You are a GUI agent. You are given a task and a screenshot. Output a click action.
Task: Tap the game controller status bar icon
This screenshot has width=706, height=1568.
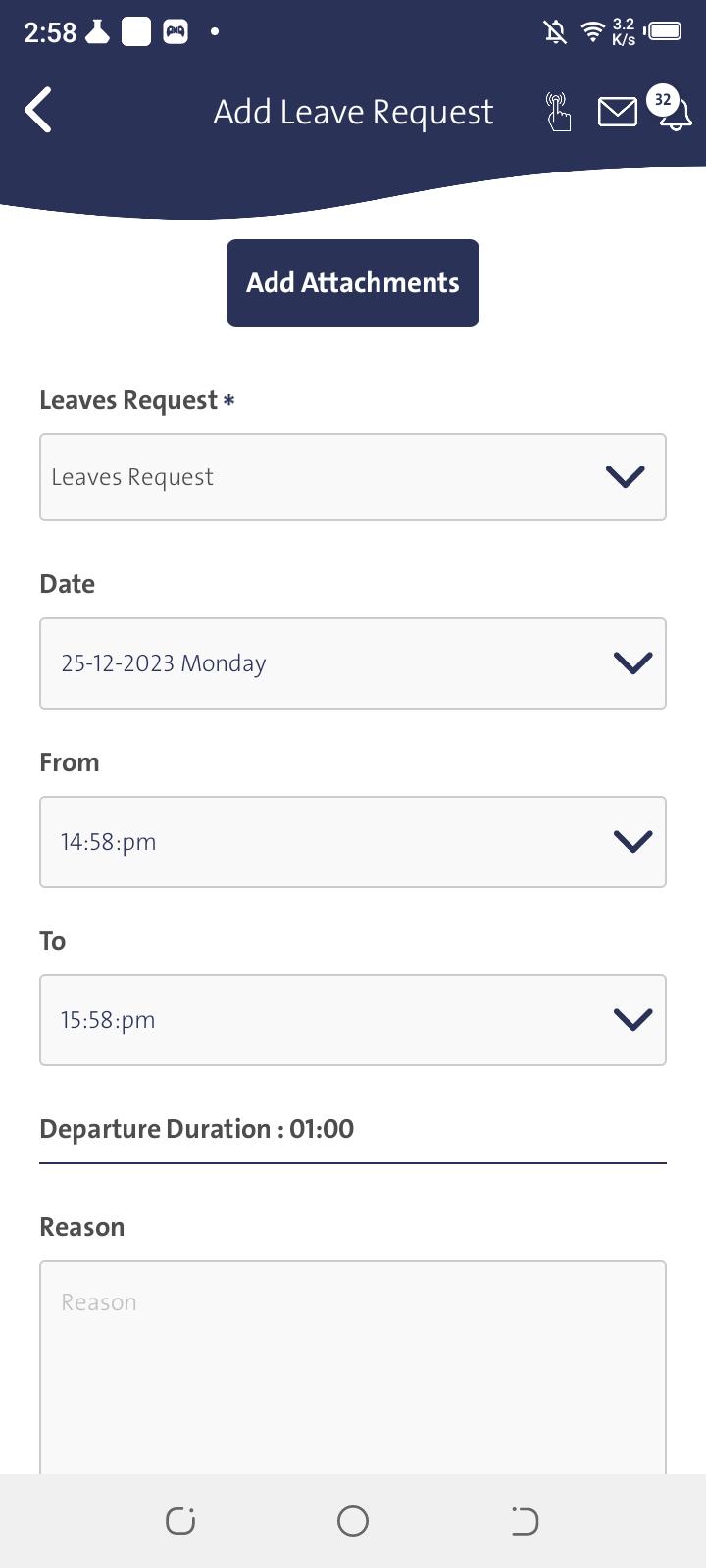click(x=176, y=32)
